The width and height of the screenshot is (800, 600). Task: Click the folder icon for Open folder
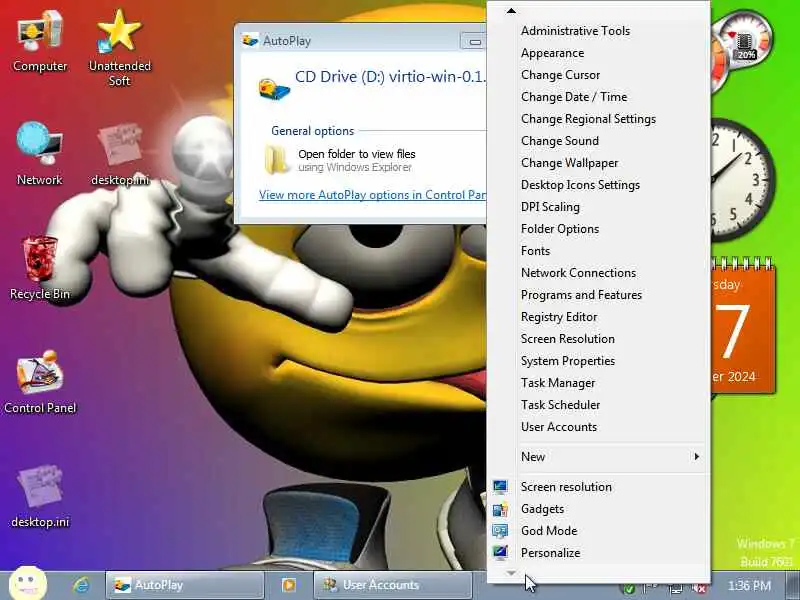(277, 160)
